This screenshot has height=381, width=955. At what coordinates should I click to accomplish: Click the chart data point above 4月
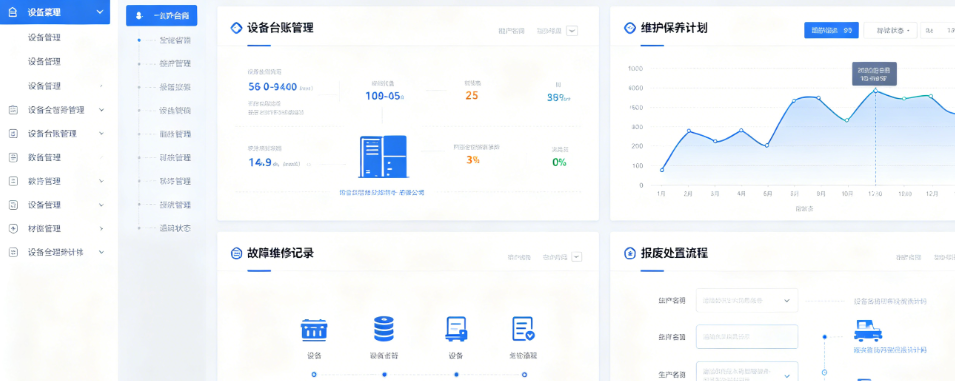741,130
